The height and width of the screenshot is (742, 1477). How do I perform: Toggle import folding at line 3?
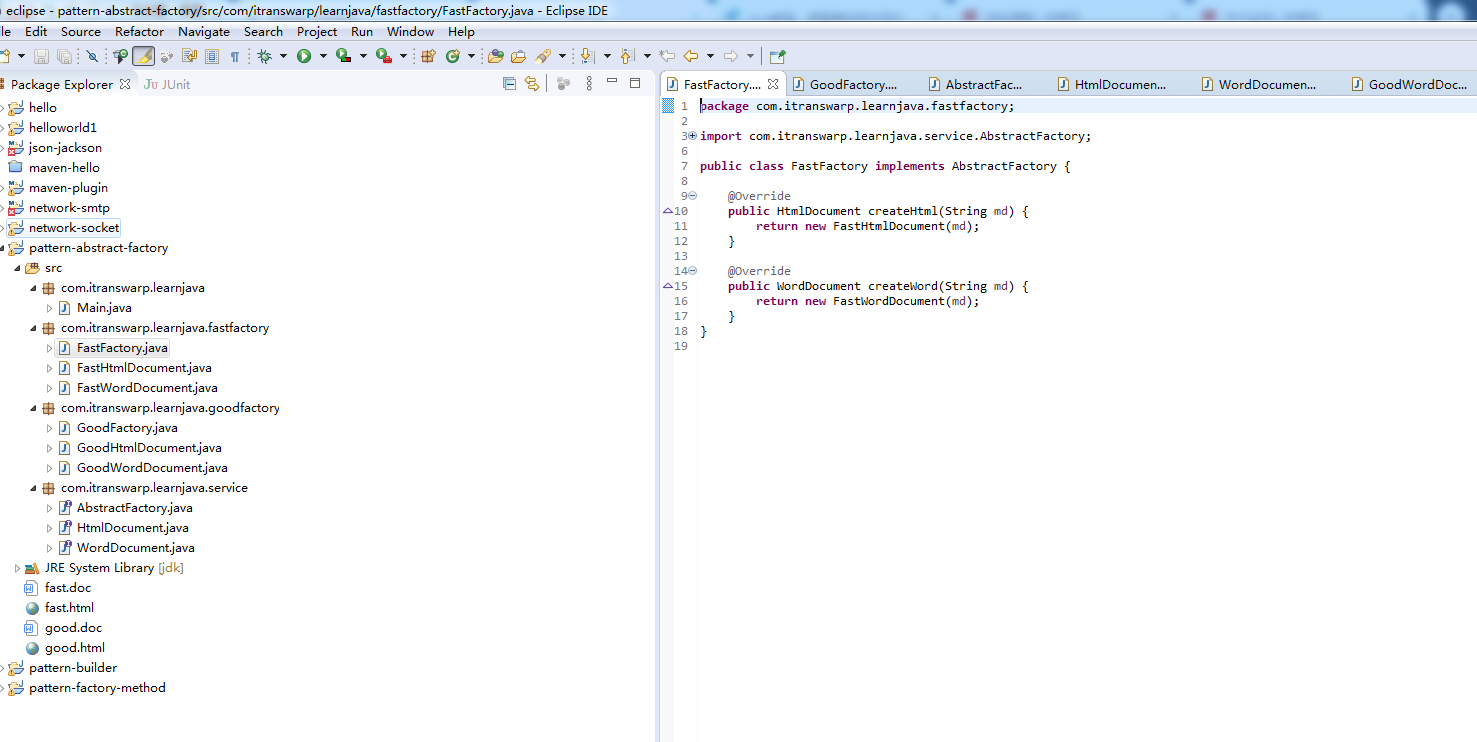coord(692,136)
